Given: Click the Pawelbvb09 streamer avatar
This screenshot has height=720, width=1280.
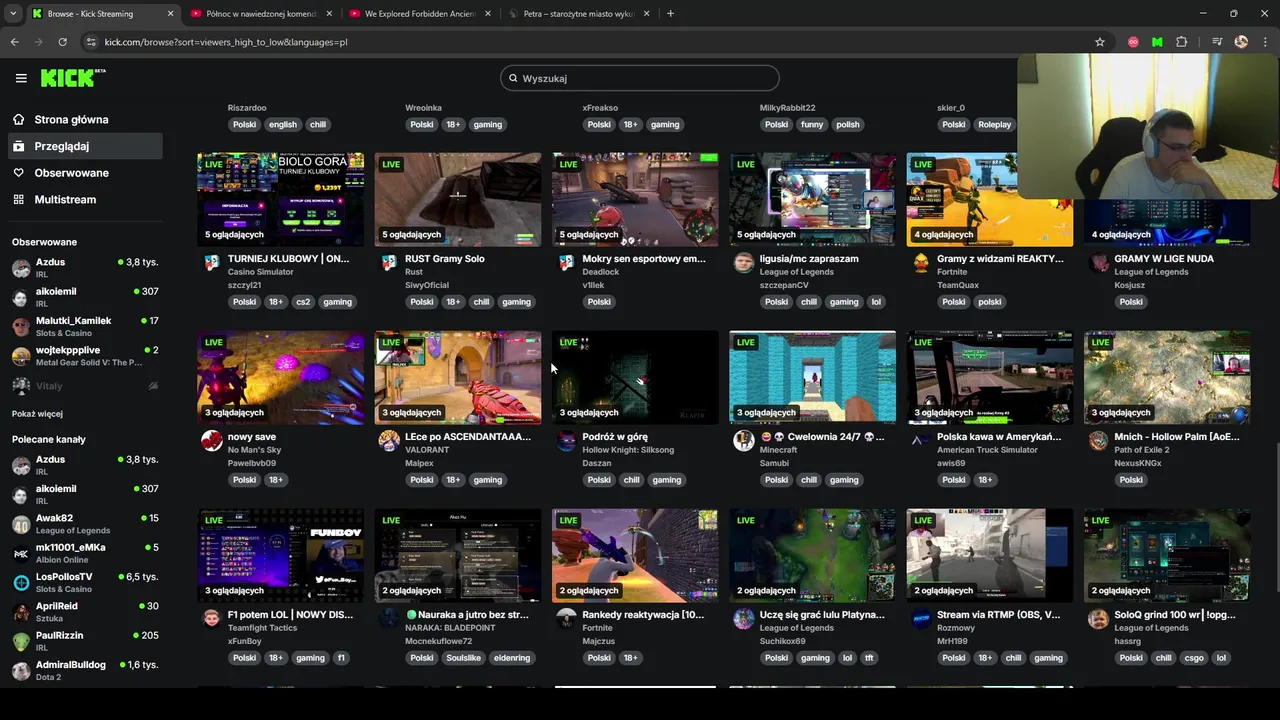Looking at the screenshot, I should click(x=212, y=441).
